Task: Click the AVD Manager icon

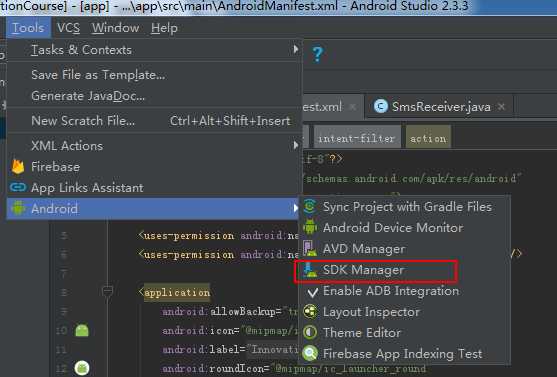Action: pyautogui.click(x=310, y=248)
